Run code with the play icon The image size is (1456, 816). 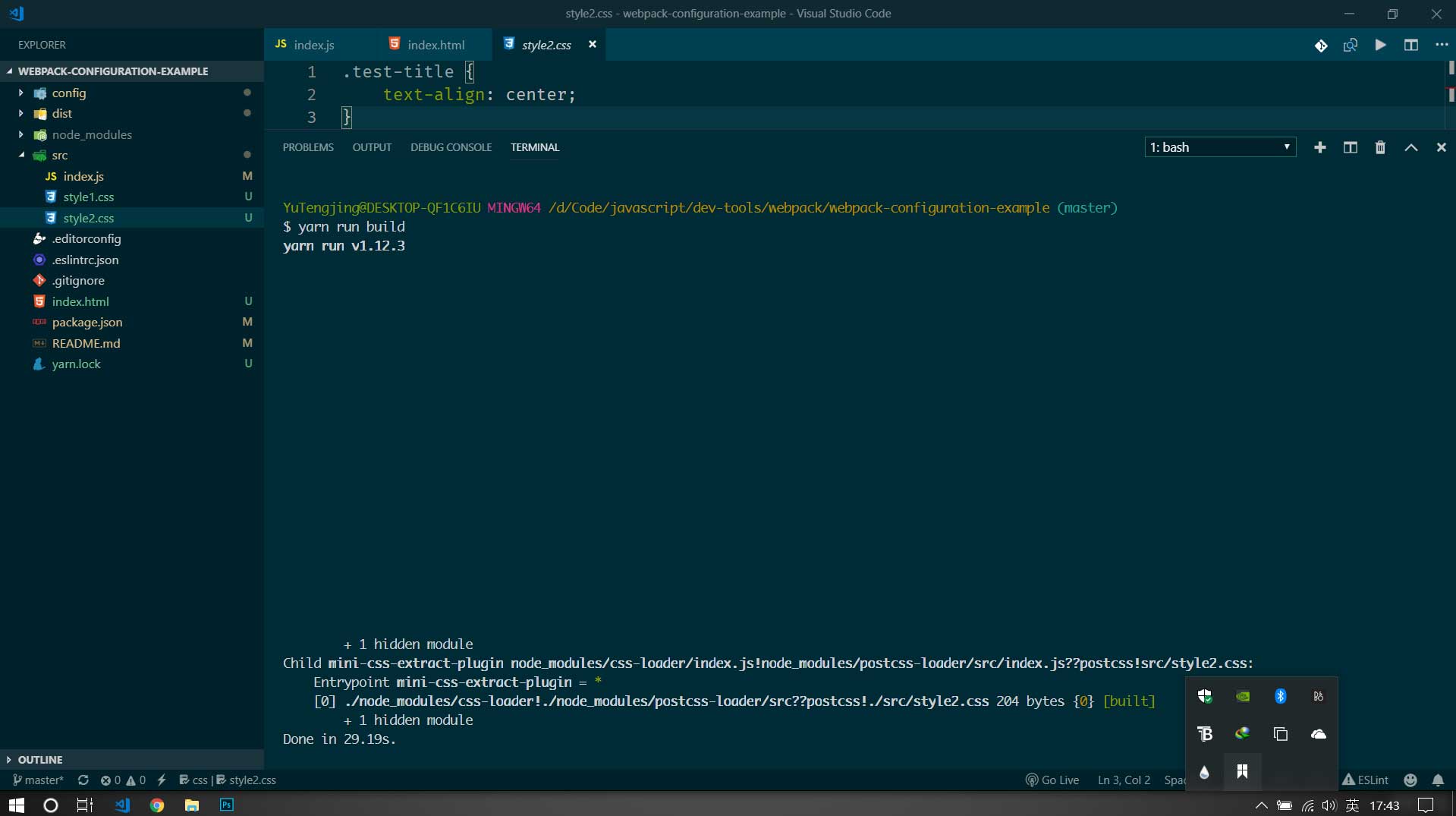coord(1380,46)
